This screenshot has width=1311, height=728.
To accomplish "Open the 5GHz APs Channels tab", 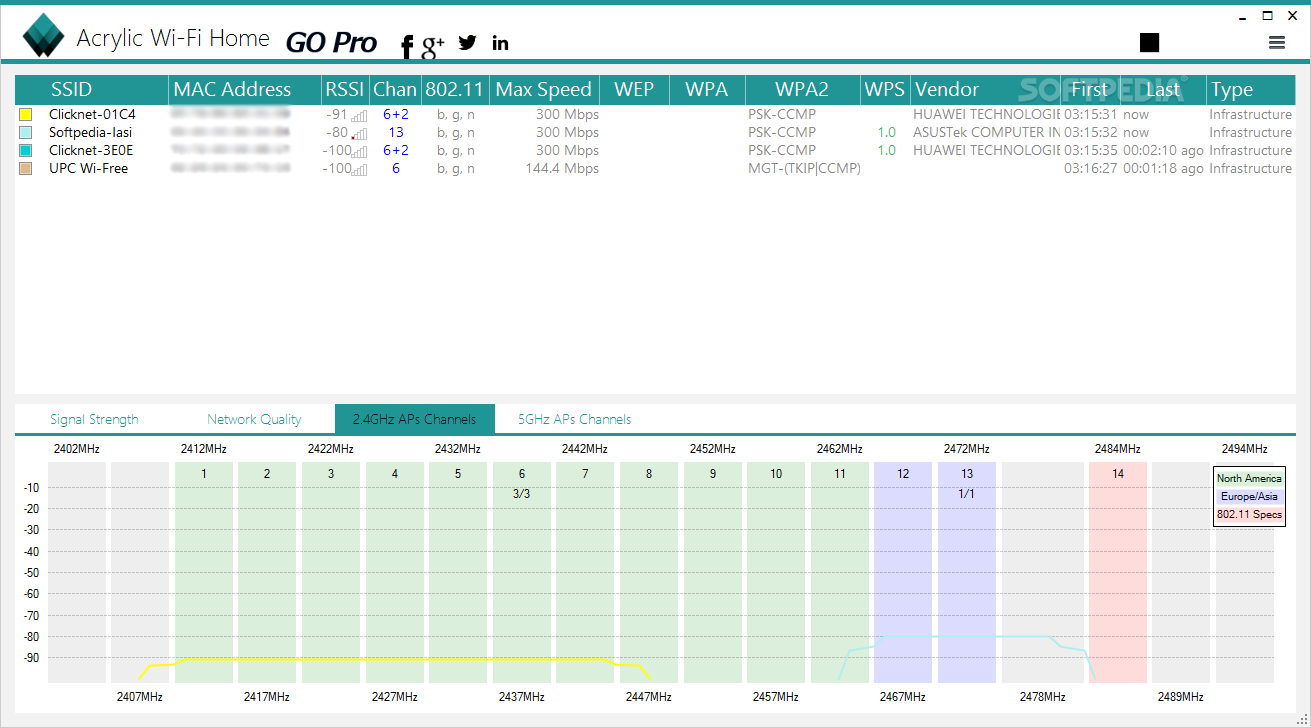I will pos(574,419).
